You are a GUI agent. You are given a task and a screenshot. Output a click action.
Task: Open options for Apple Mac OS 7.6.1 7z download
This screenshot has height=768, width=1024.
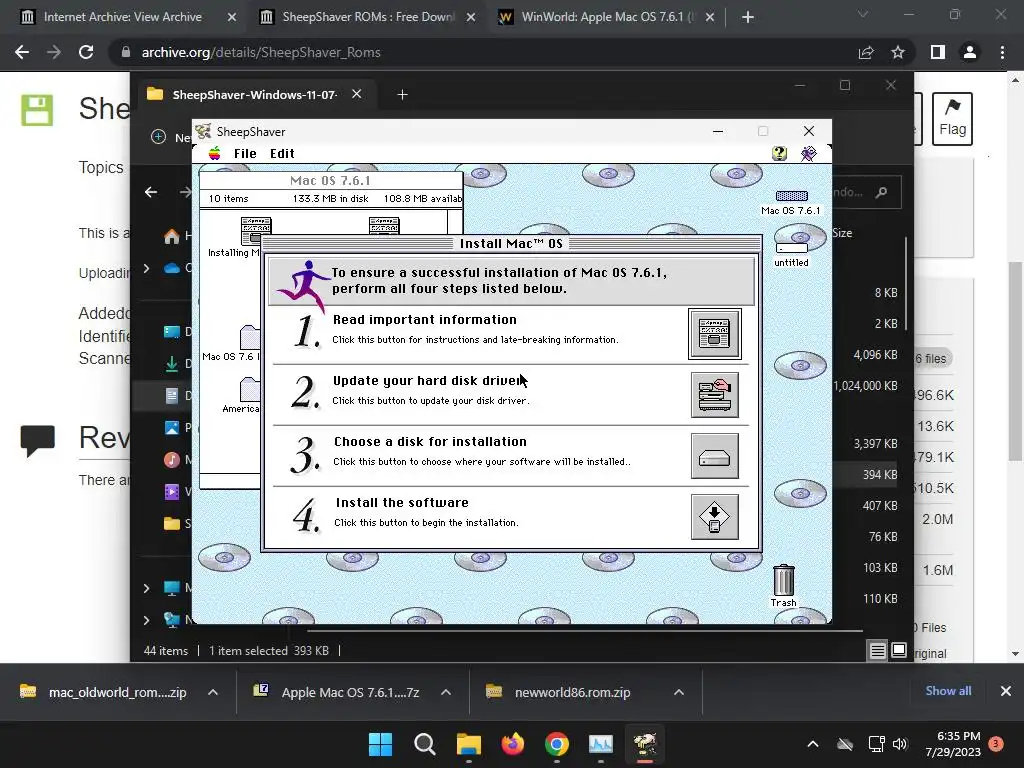click(446, 692)
